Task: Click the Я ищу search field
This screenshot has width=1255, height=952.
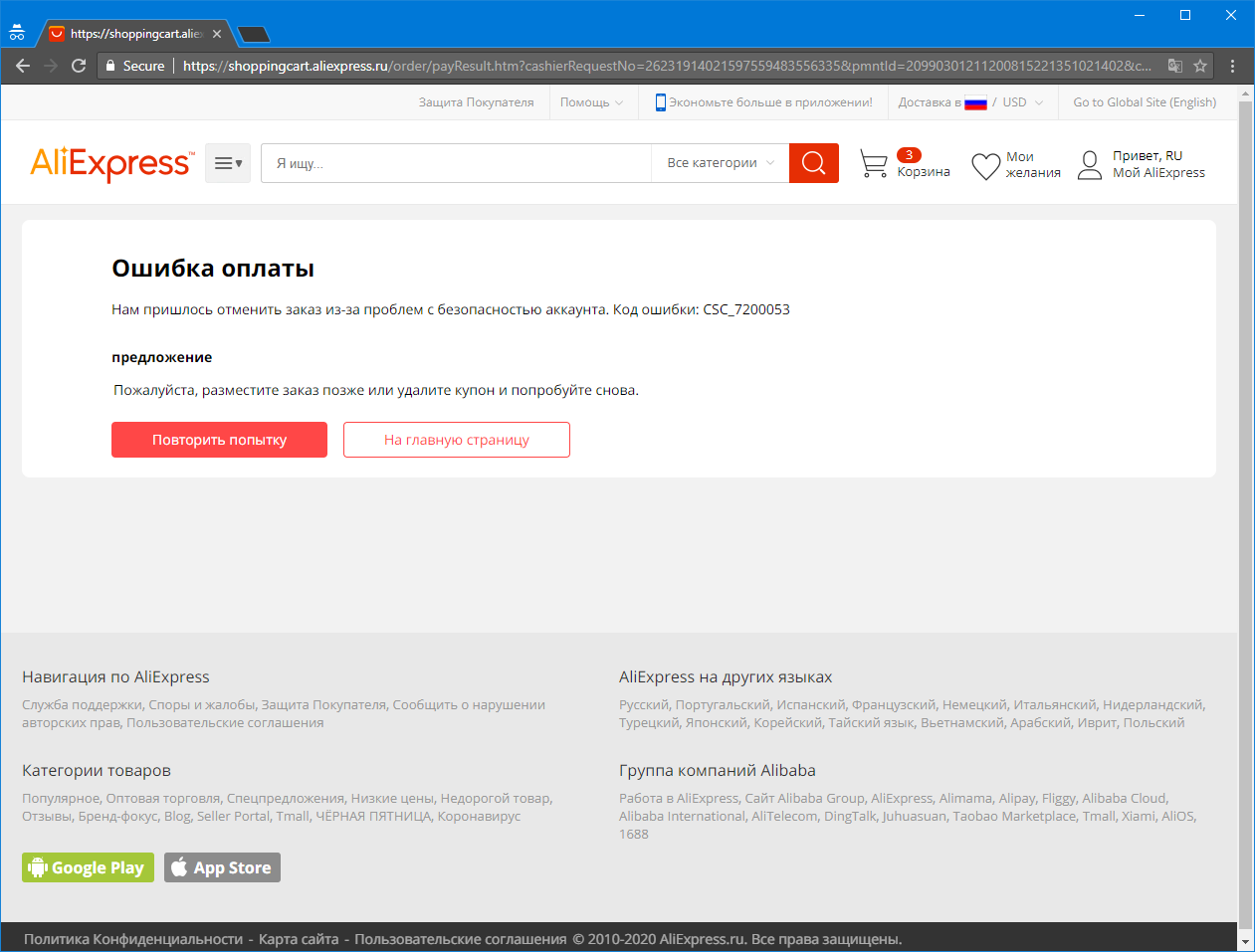Action: [456, 163]
